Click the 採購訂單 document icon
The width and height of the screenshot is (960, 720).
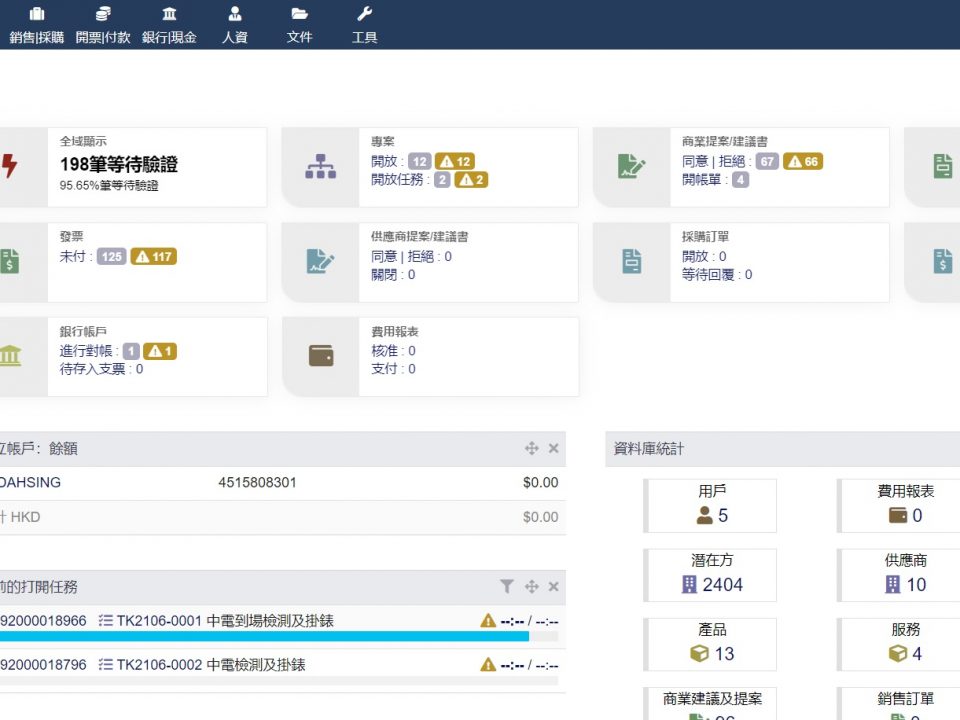632,262
